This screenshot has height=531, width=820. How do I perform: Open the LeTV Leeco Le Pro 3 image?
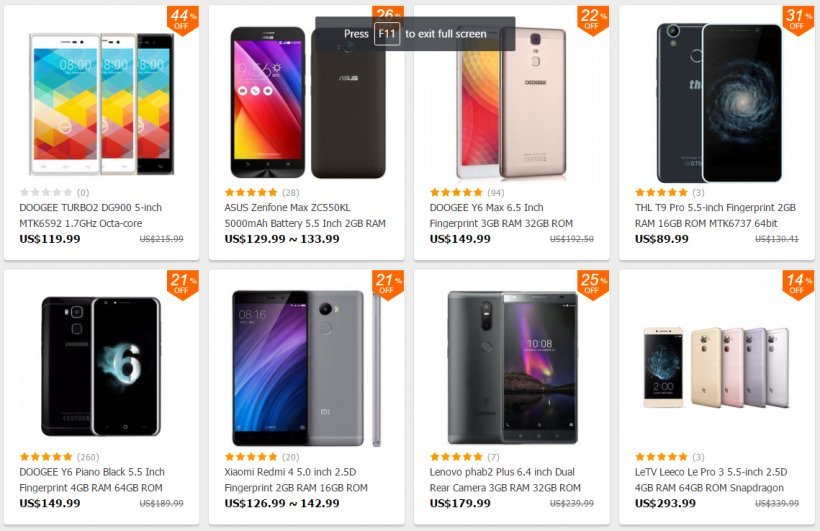tap(716, 367)
